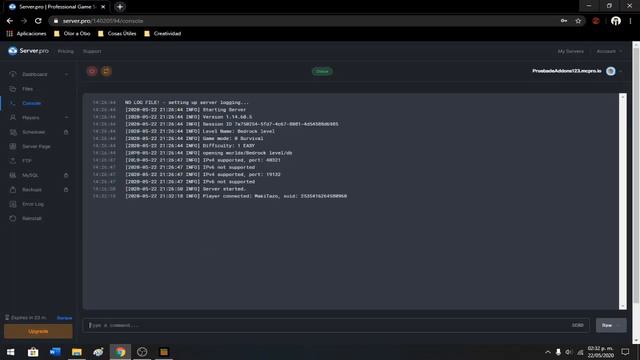This screenshot has width=640, height=360.
Task: Click the console panel vertical scrollbar
Action: pos(622,201)
